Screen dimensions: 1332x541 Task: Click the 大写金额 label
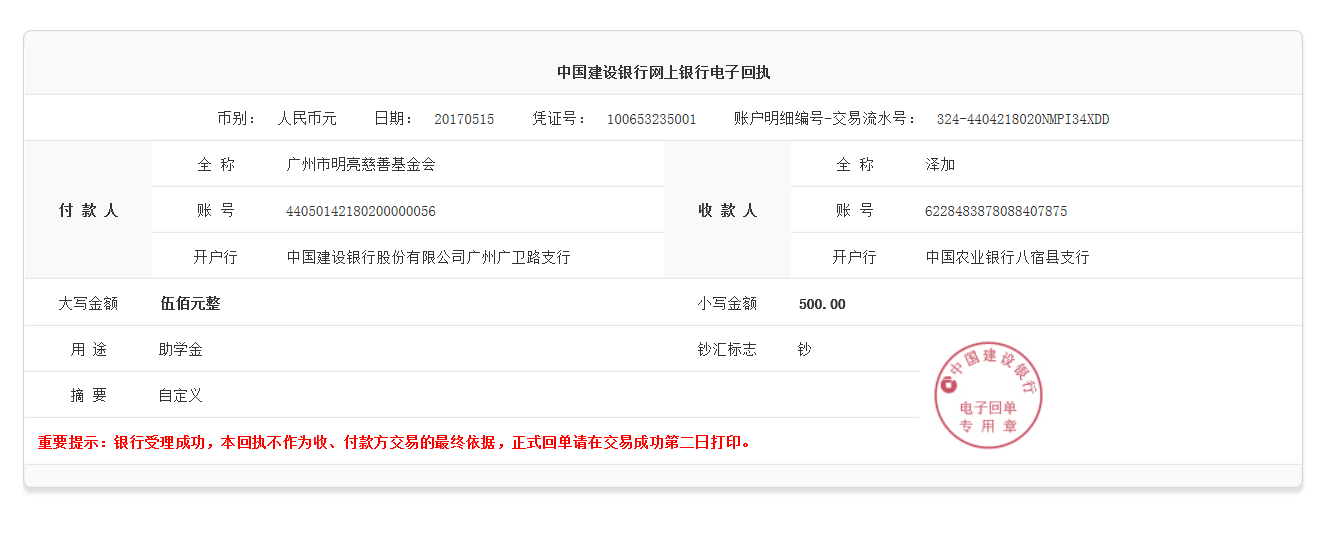coord(88,303)
